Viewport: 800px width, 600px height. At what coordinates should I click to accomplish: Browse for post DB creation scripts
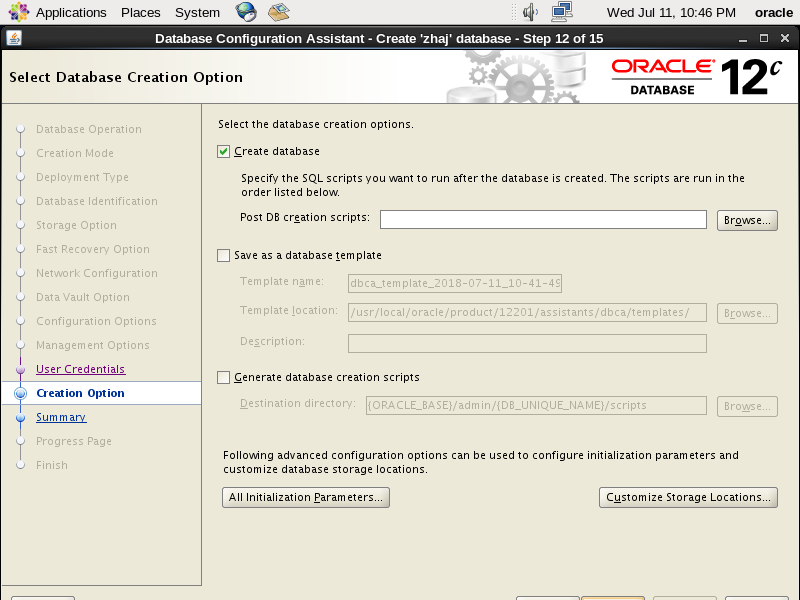(x=747, y=220)
